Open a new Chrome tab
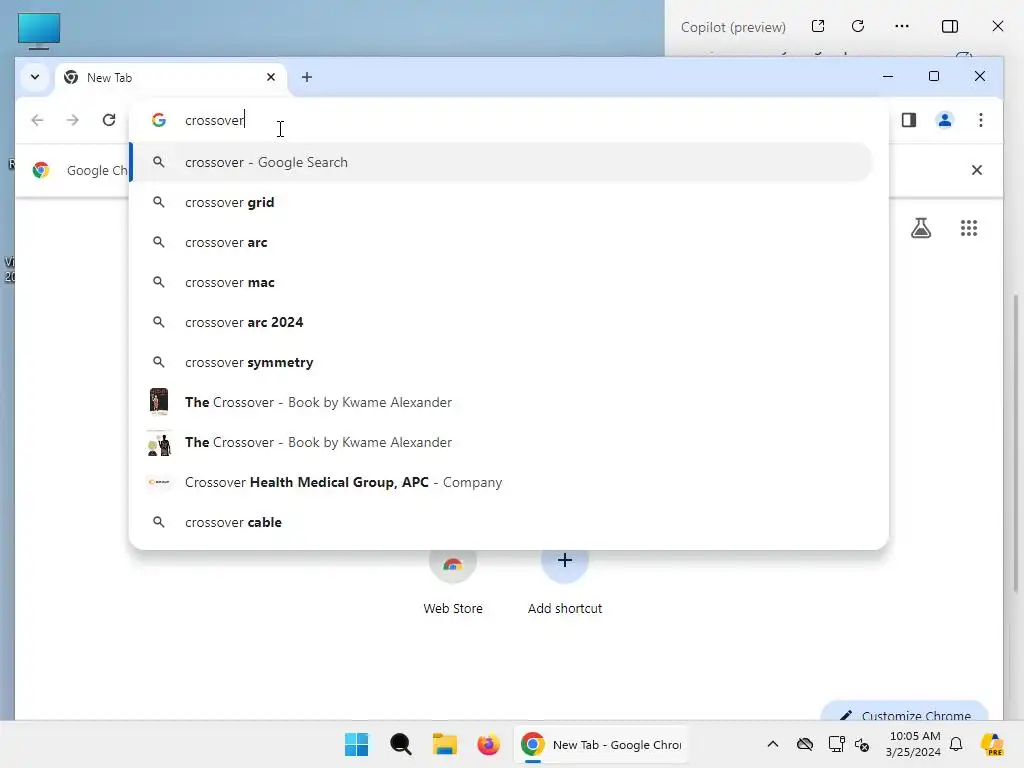The height and width of the screenshot is (768, 1024). tap(306, 78)
